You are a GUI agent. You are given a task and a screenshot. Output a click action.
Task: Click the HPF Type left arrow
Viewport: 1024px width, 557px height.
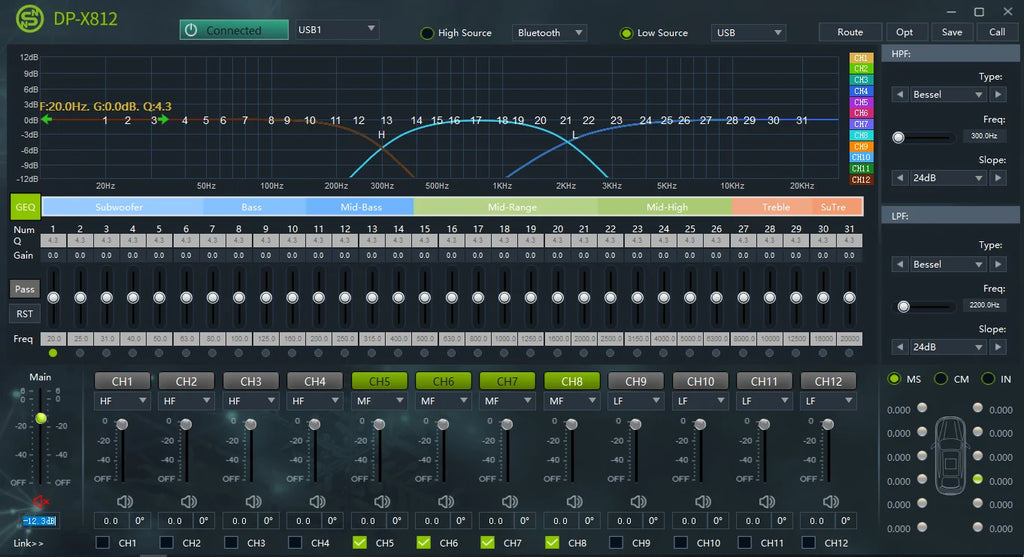(900, 95)
